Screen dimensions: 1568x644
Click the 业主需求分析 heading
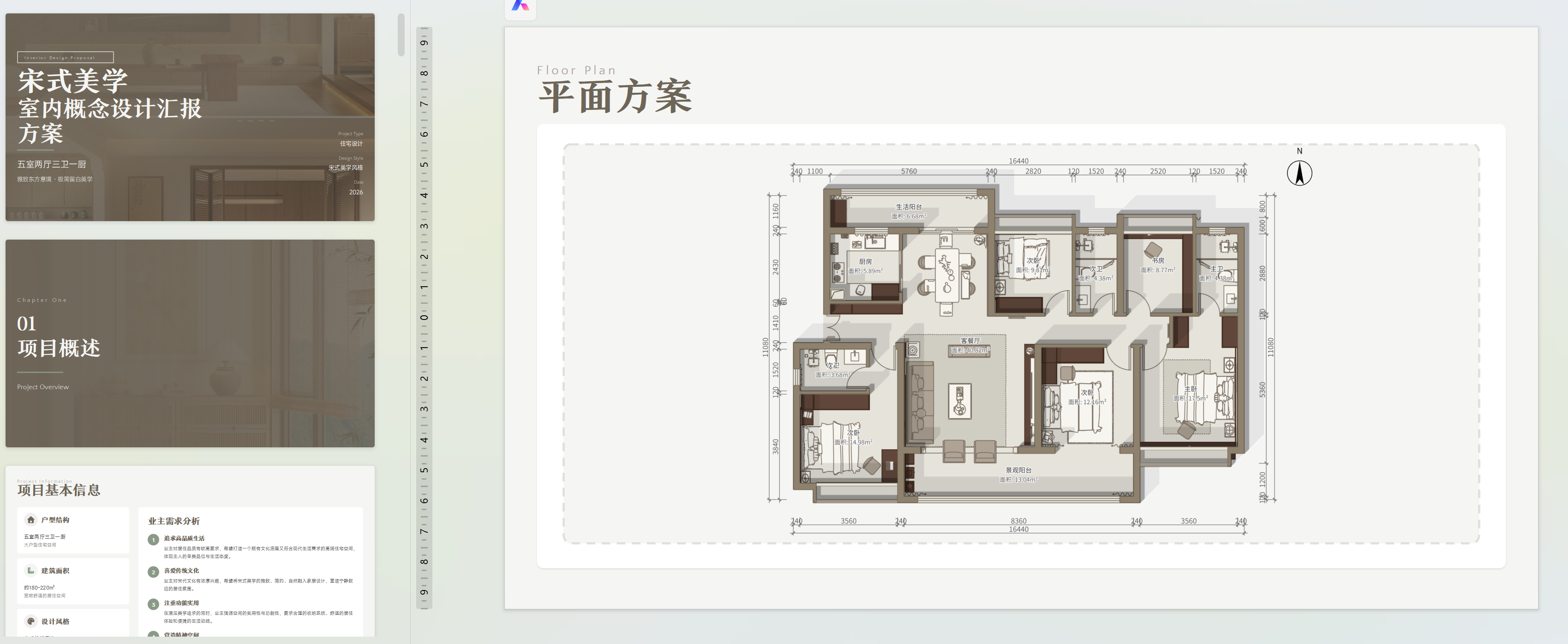174,522
